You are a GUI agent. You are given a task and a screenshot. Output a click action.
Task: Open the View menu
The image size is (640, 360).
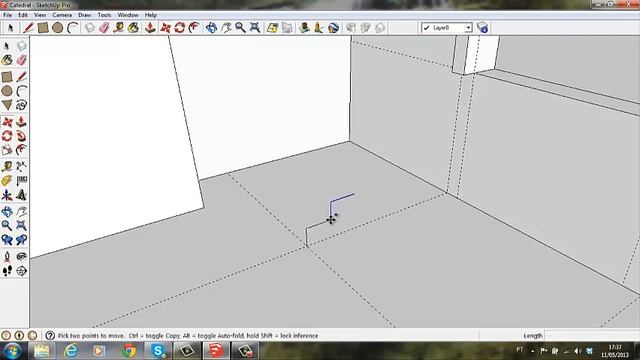(40, 15)
